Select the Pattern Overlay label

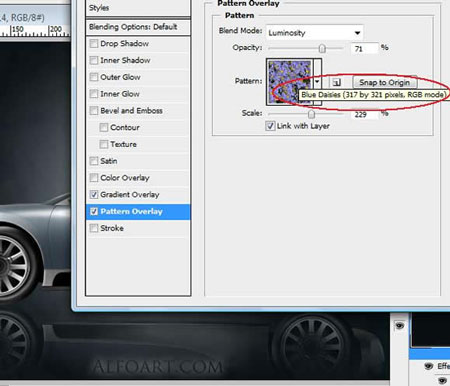[131, 211]
